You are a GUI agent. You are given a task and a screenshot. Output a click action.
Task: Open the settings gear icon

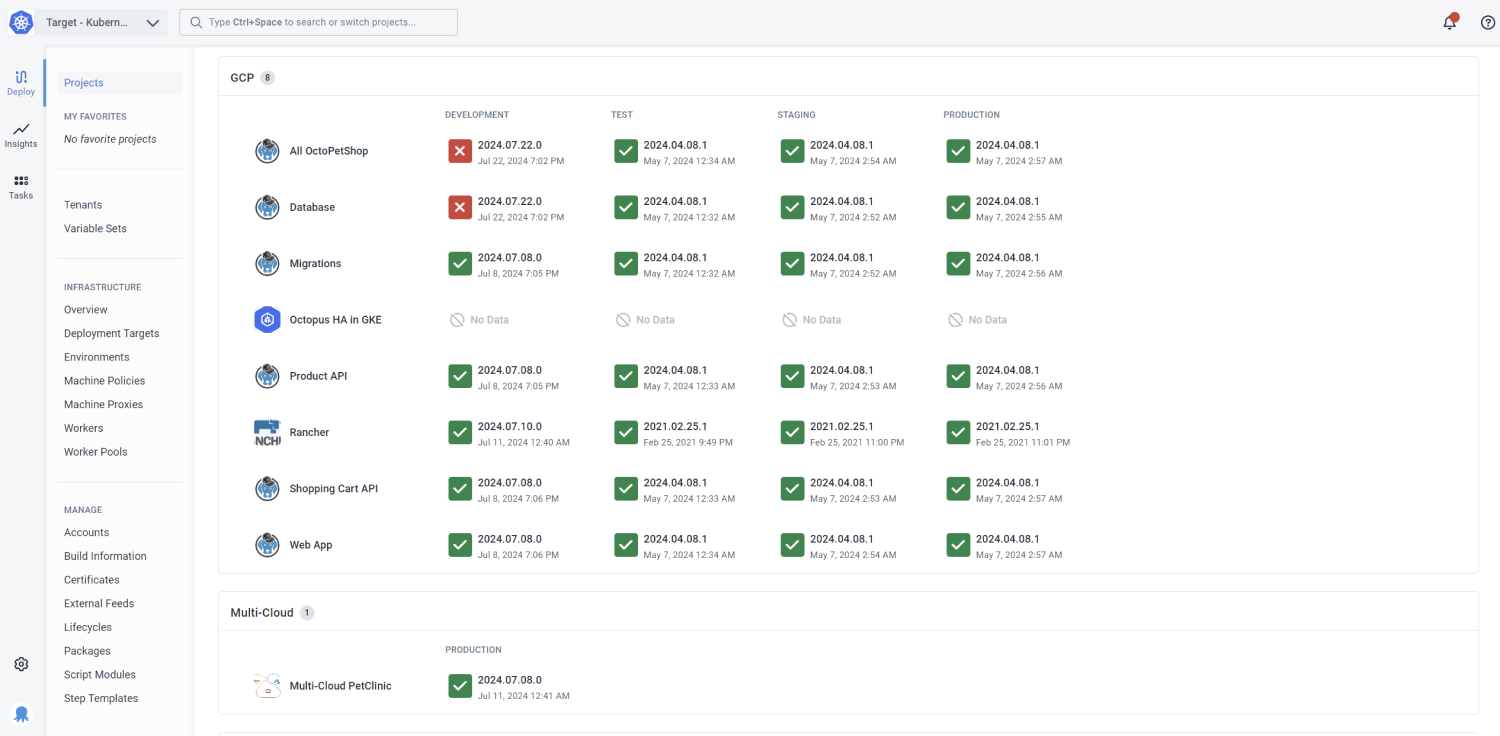point(20,663)
